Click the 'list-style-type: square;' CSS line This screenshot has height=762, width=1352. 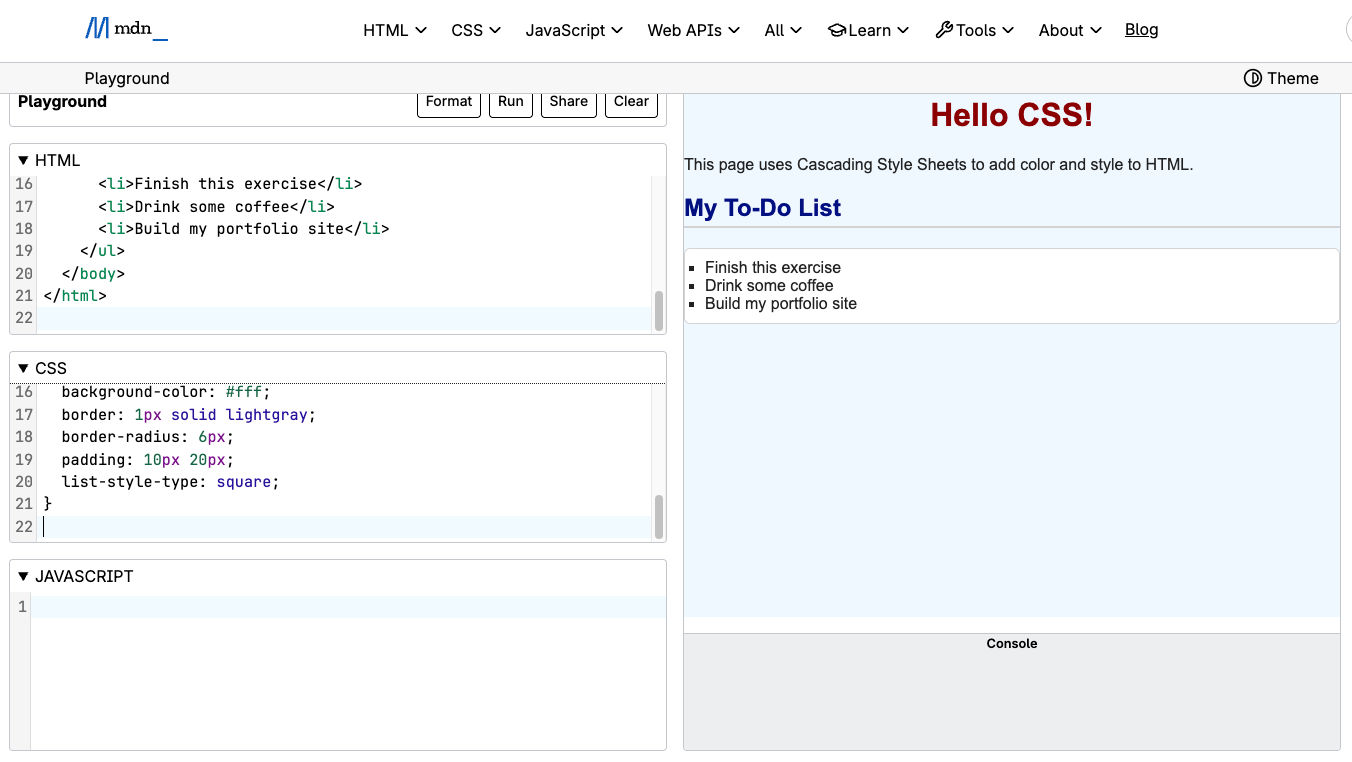(170, 482)
